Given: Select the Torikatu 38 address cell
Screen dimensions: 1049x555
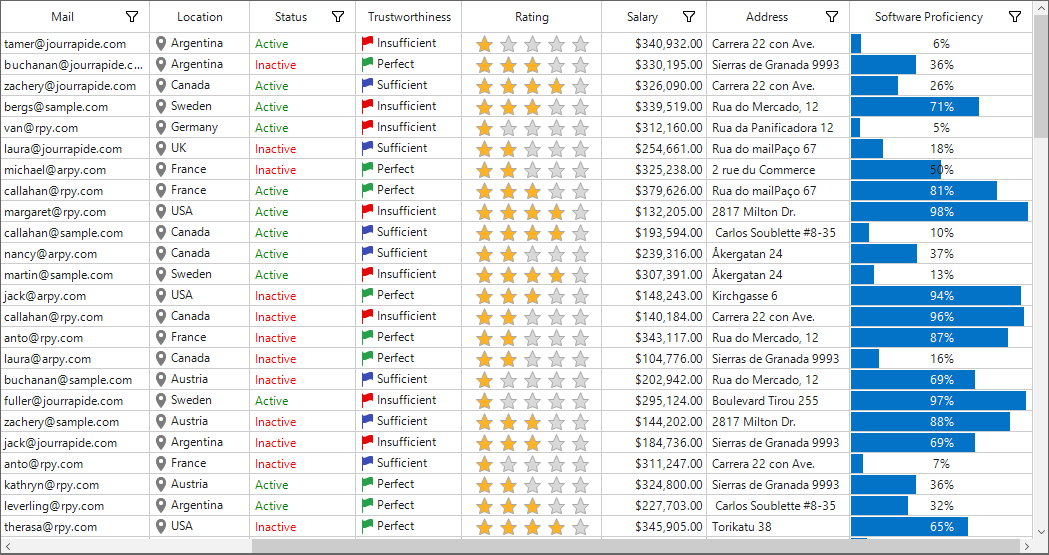Looking at the screenshot, I should click(778, 526).
